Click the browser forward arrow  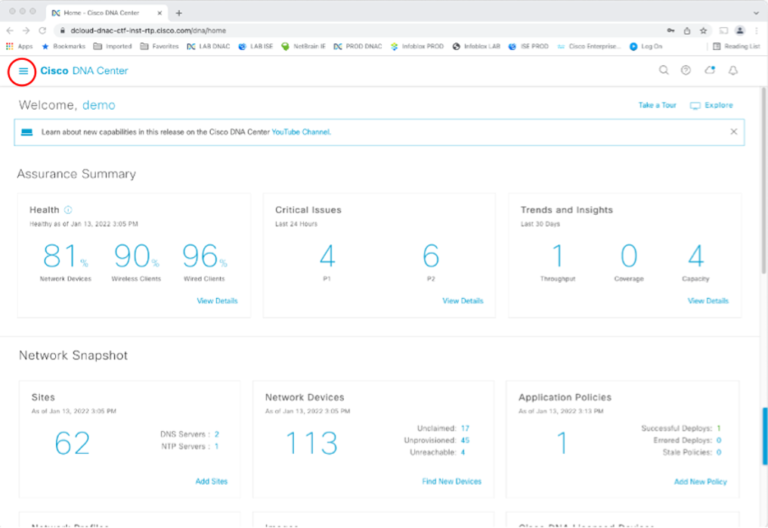(x=26, y=30)
